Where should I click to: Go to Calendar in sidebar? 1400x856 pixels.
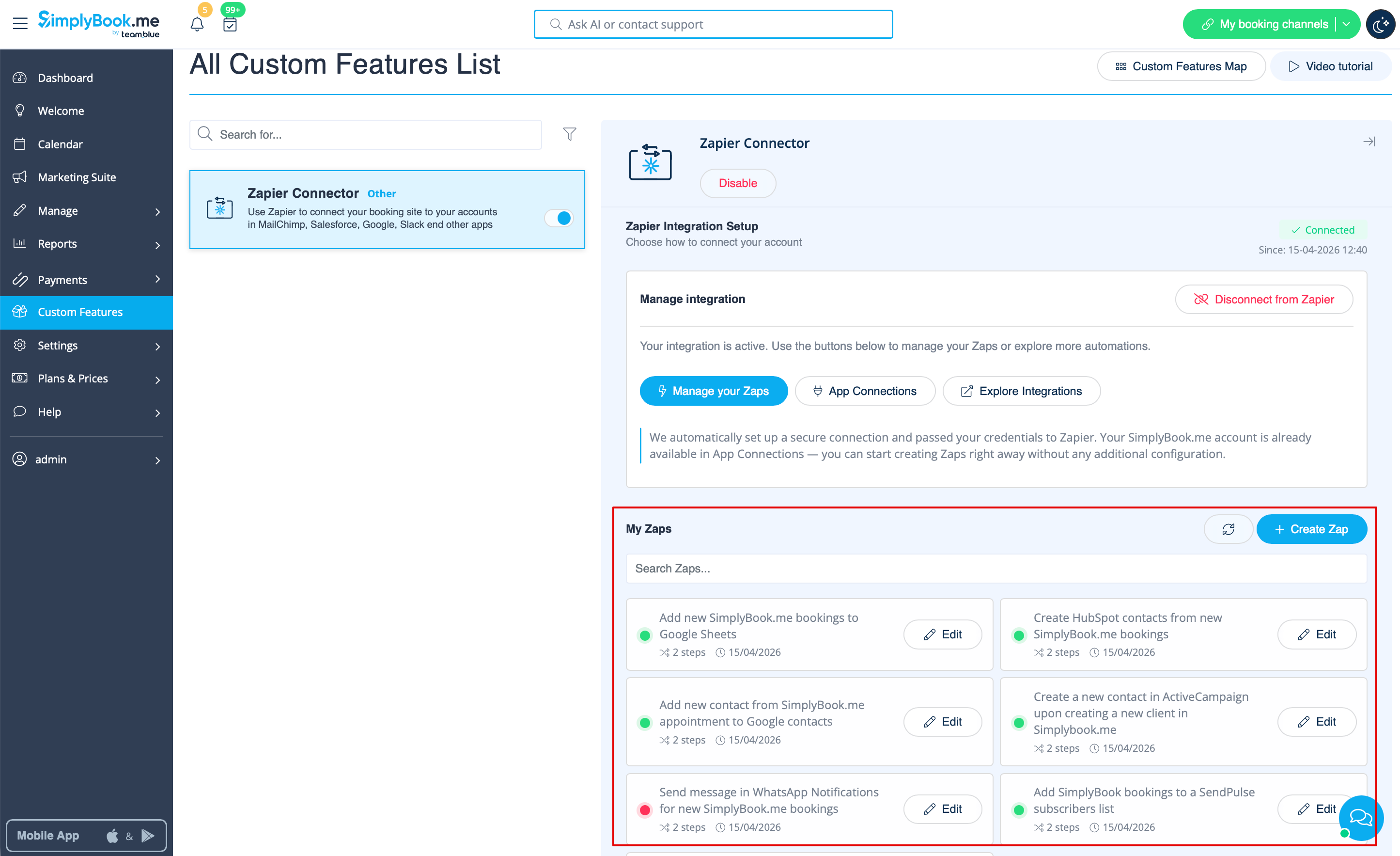click(x=60, y=144)
